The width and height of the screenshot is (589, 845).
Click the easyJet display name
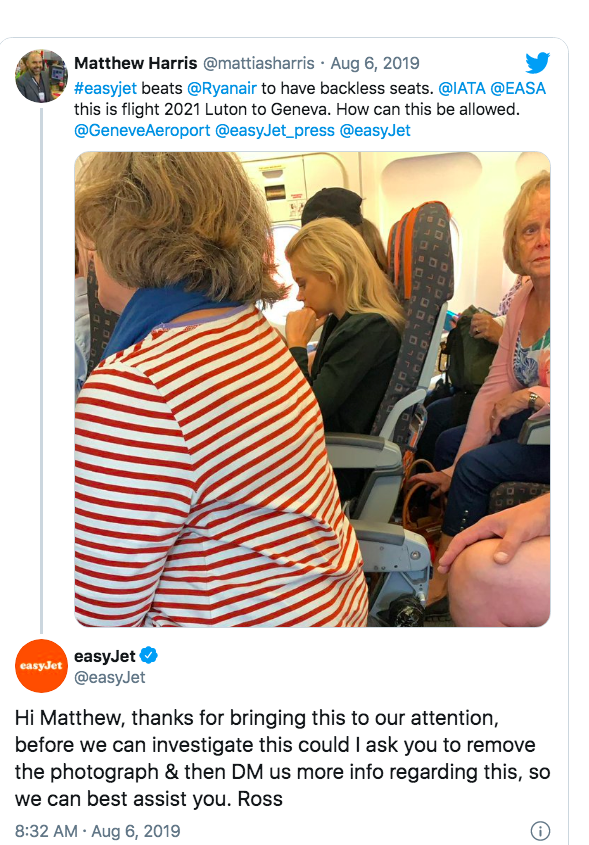pyautogui.click(x=105, y=656)
